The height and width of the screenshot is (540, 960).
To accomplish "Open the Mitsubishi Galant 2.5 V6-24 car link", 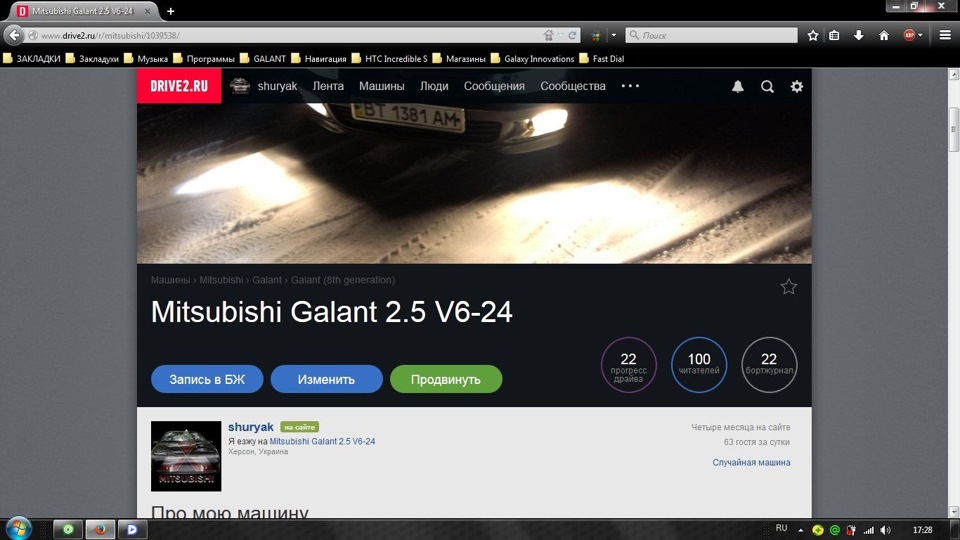I will pos(322,441).
